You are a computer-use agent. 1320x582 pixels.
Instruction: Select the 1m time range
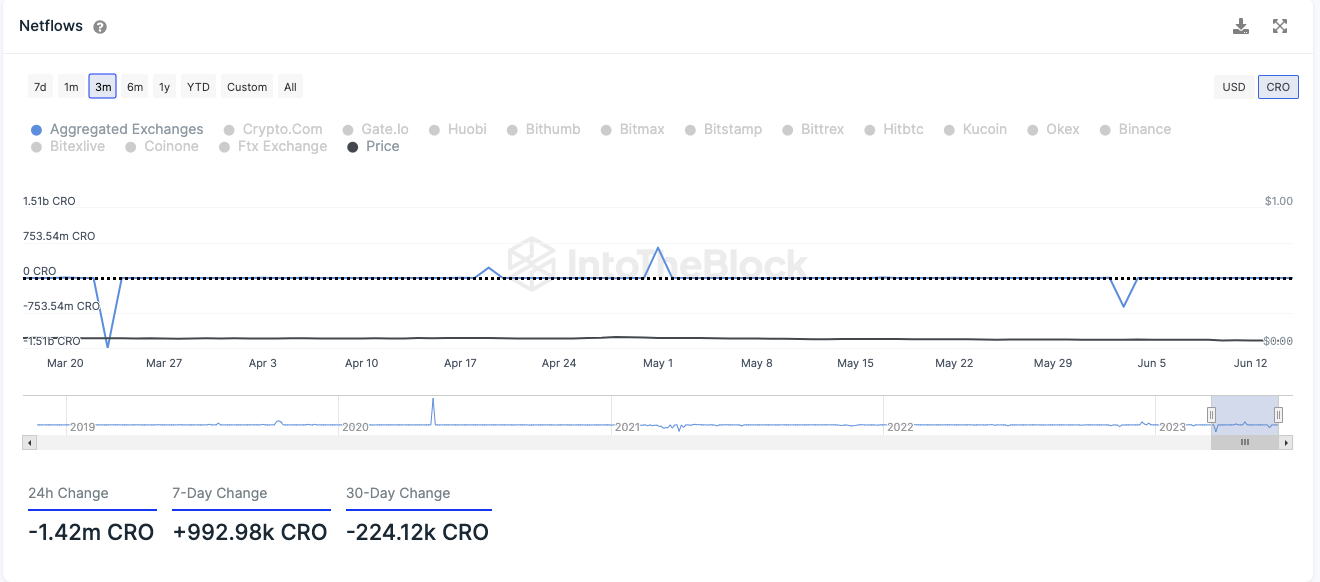pos(71,87)
